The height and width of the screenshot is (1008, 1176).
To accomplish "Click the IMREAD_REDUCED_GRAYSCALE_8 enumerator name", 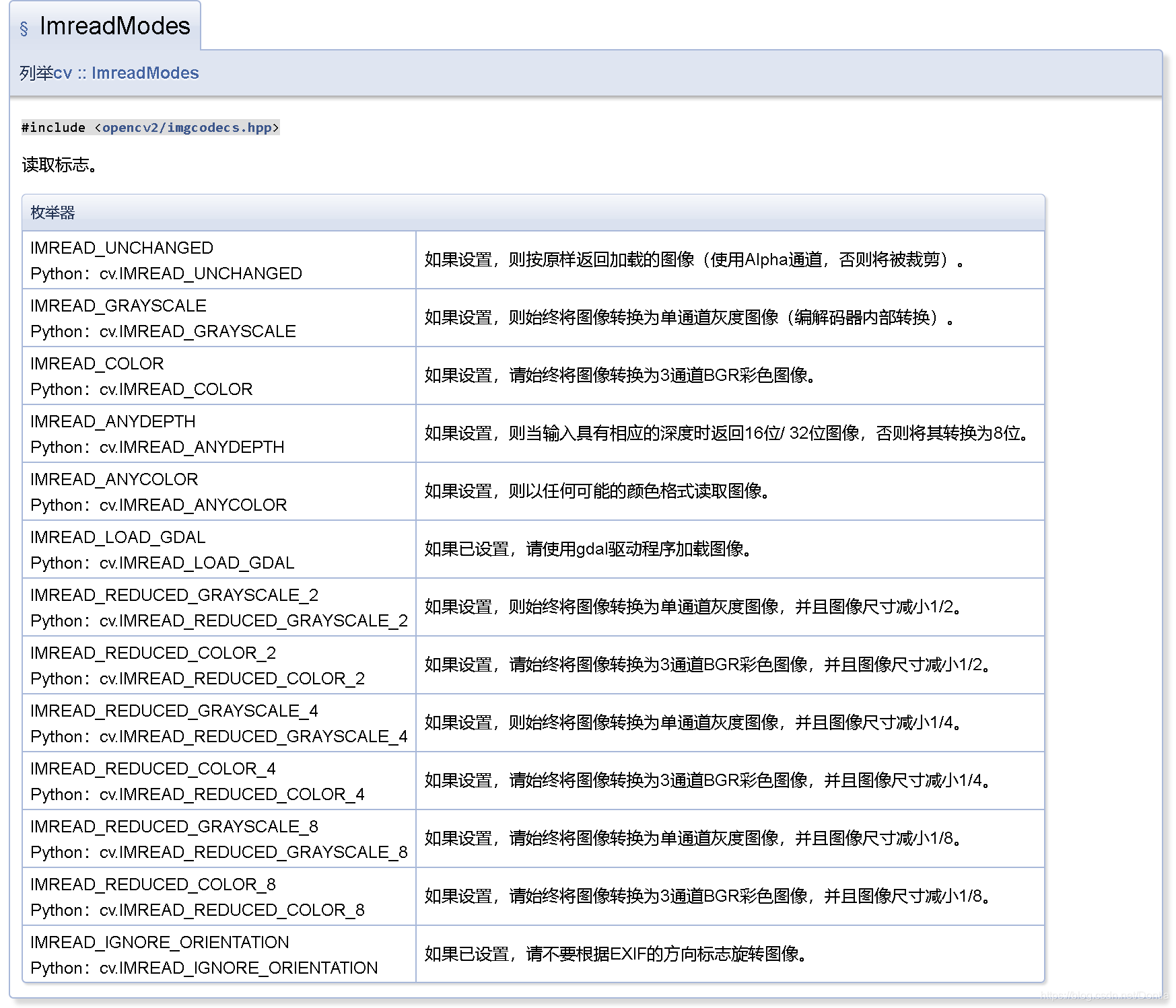I will tap(174, 826).
